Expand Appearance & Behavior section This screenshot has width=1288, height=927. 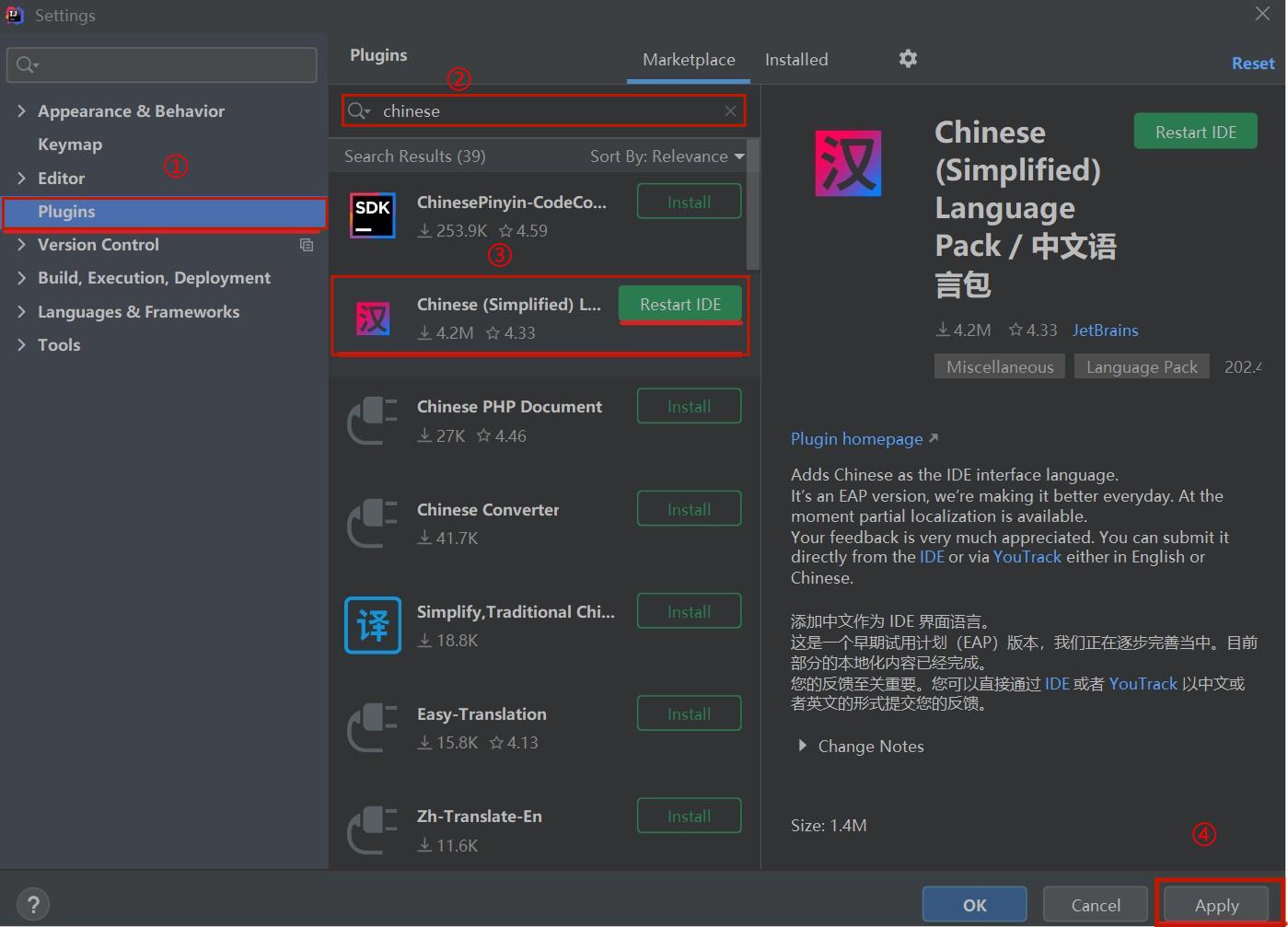[21, 110]
